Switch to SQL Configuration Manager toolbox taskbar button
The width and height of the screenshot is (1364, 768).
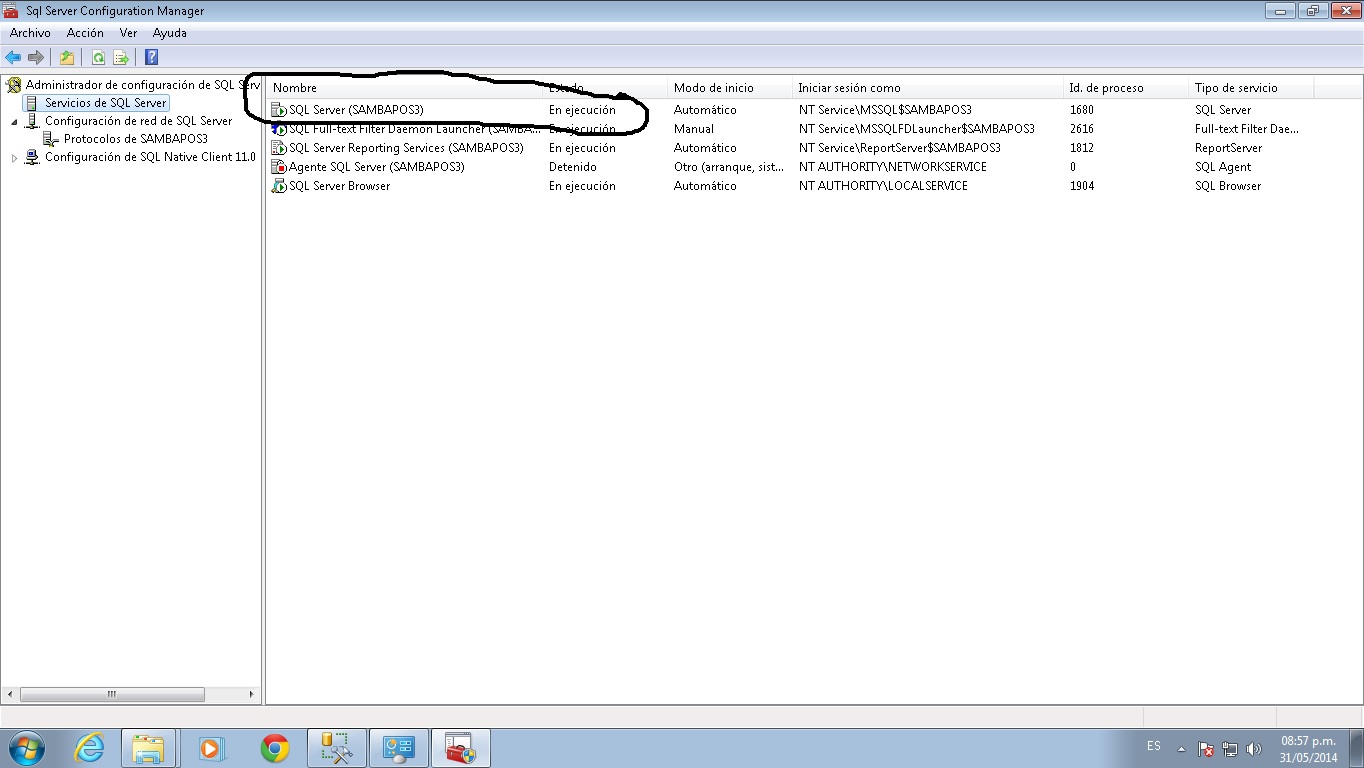coord(461,748)
